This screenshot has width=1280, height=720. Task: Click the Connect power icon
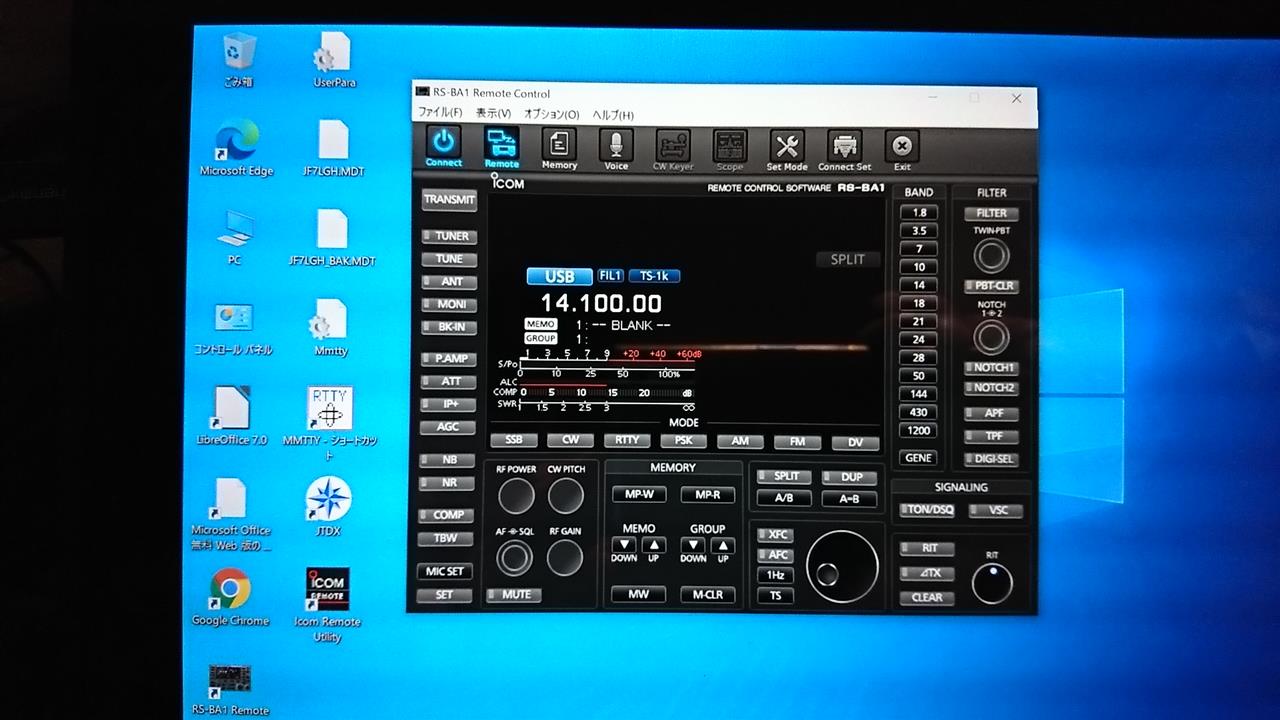click(444, 147)
